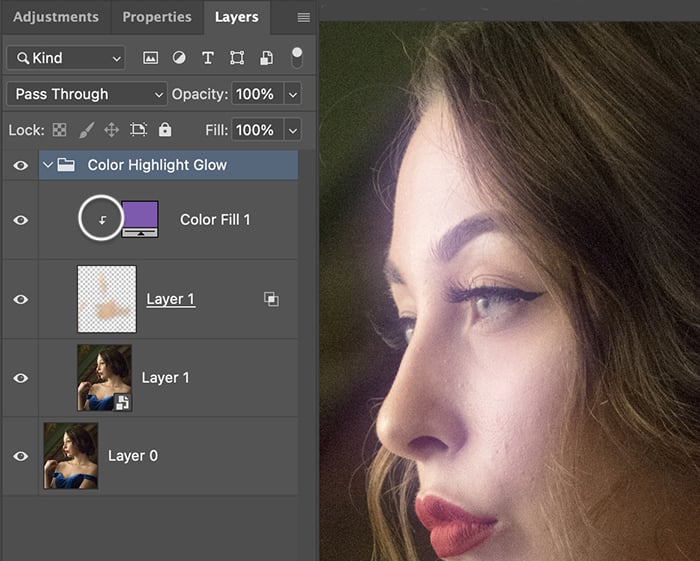Lock artboard nesting icon
The width and height of the screenshot is (700, 561).
tap(138, 130)
